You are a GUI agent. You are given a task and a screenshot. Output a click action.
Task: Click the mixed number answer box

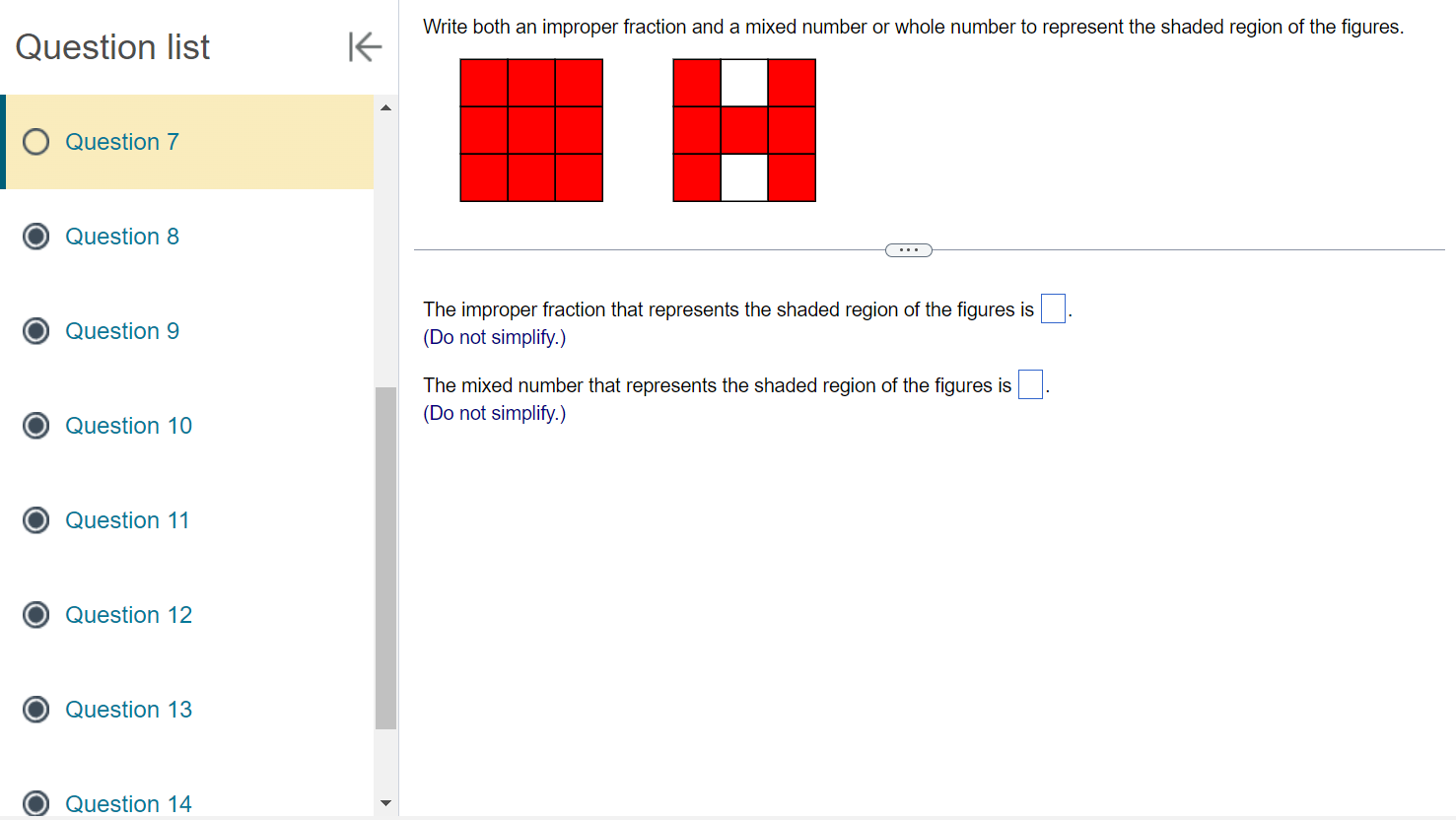coord(1029,384)
